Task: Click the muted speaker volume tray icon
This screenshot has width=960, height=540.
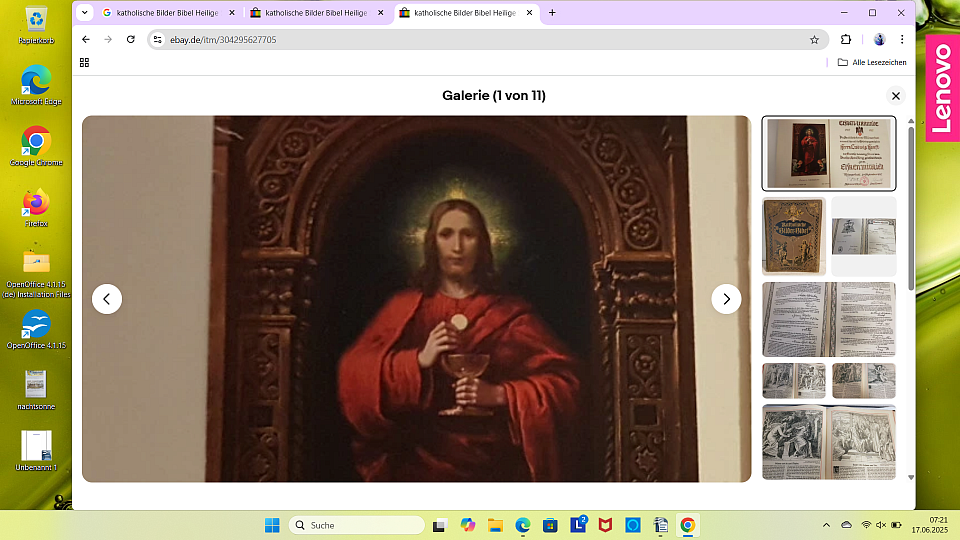Action: point(881,525)
